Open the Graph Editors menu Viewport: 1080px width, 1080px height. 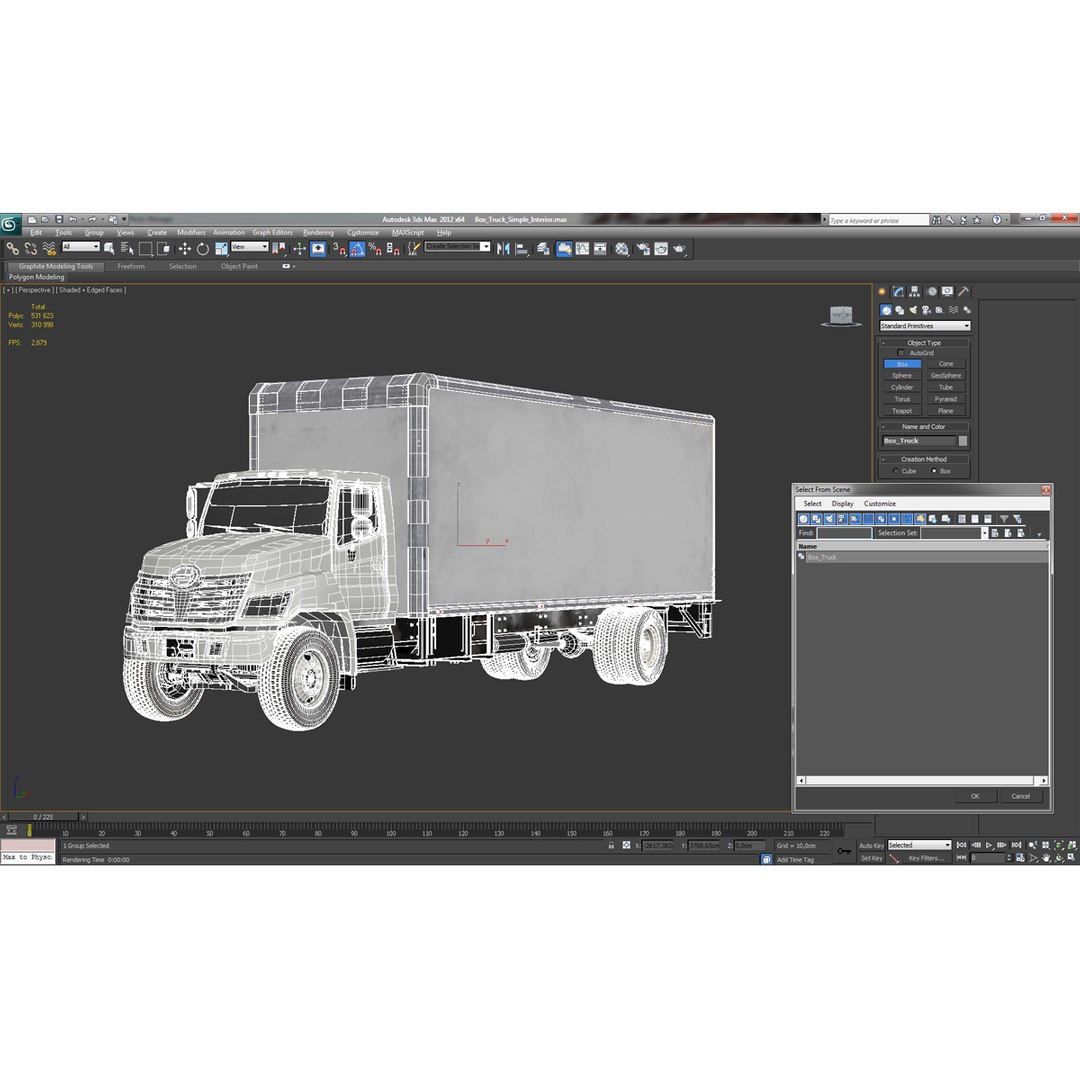click(272, 233)
